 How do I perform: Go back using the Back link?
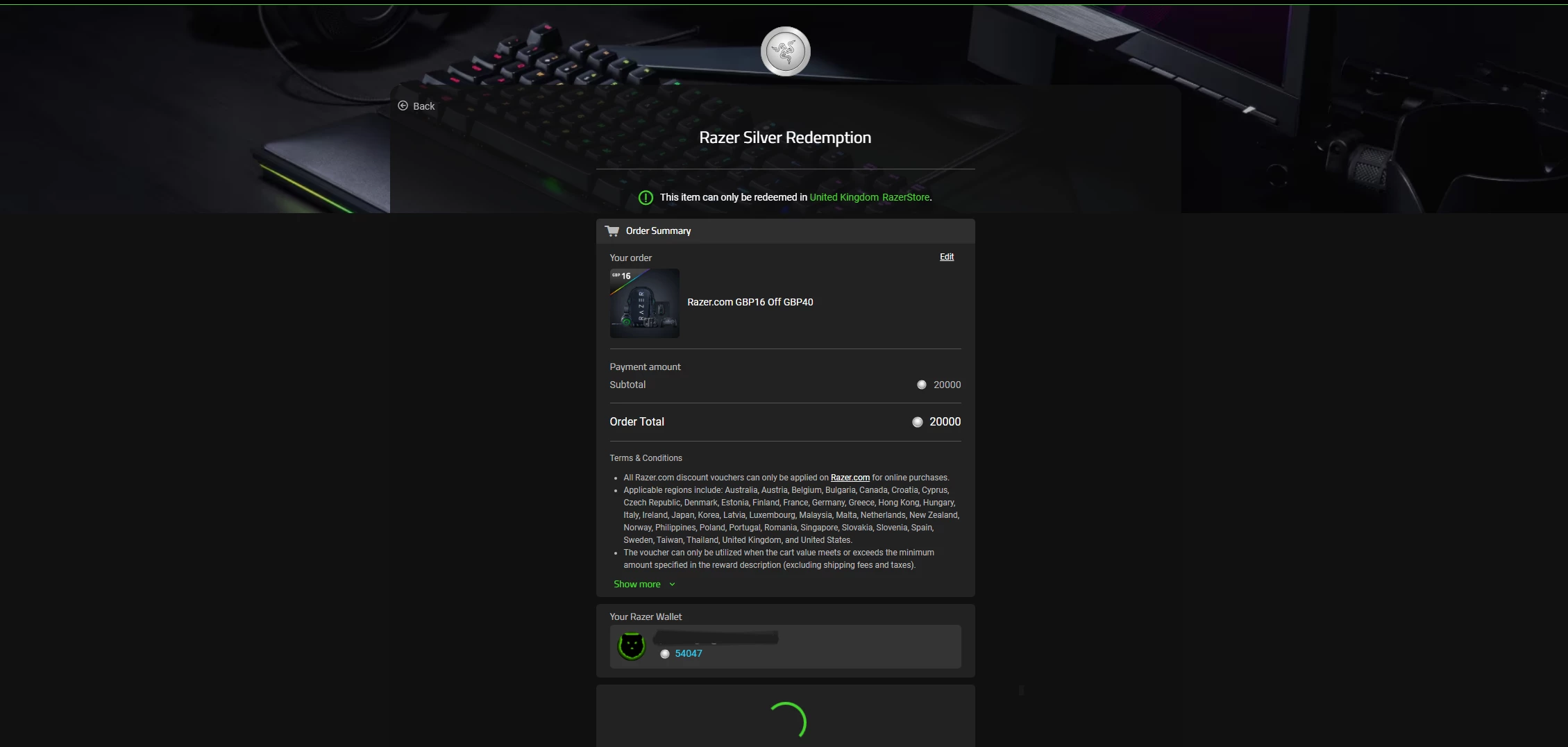[416, 106]
